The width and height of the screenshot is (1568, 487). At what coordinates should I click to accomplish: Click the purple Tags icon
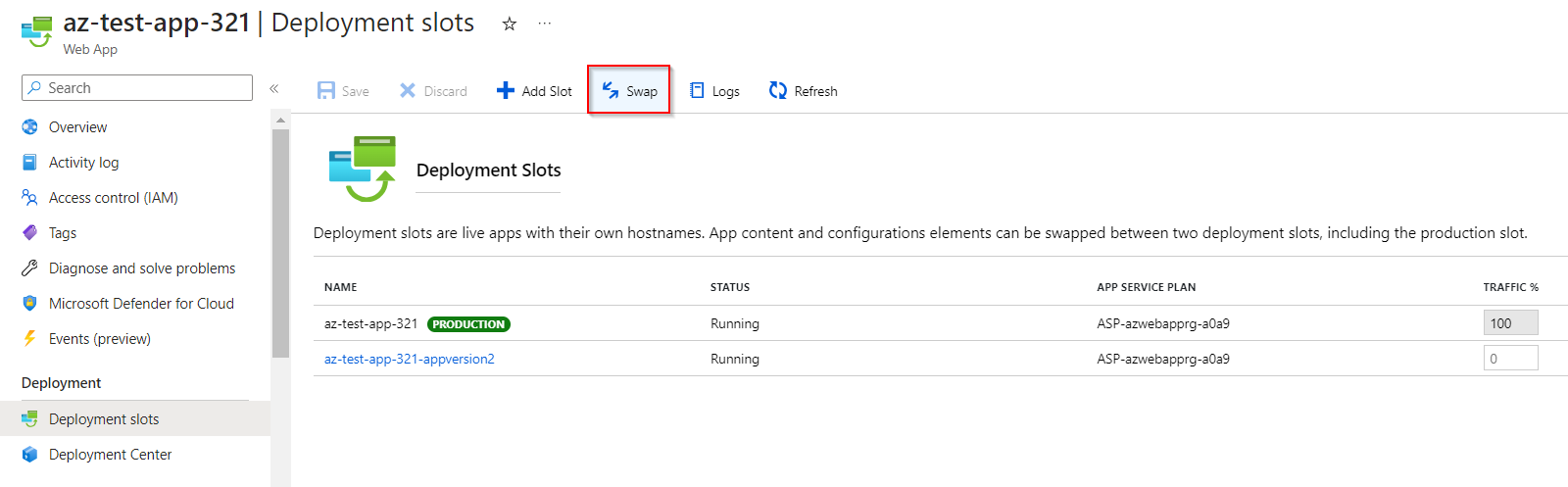(30, 233)
